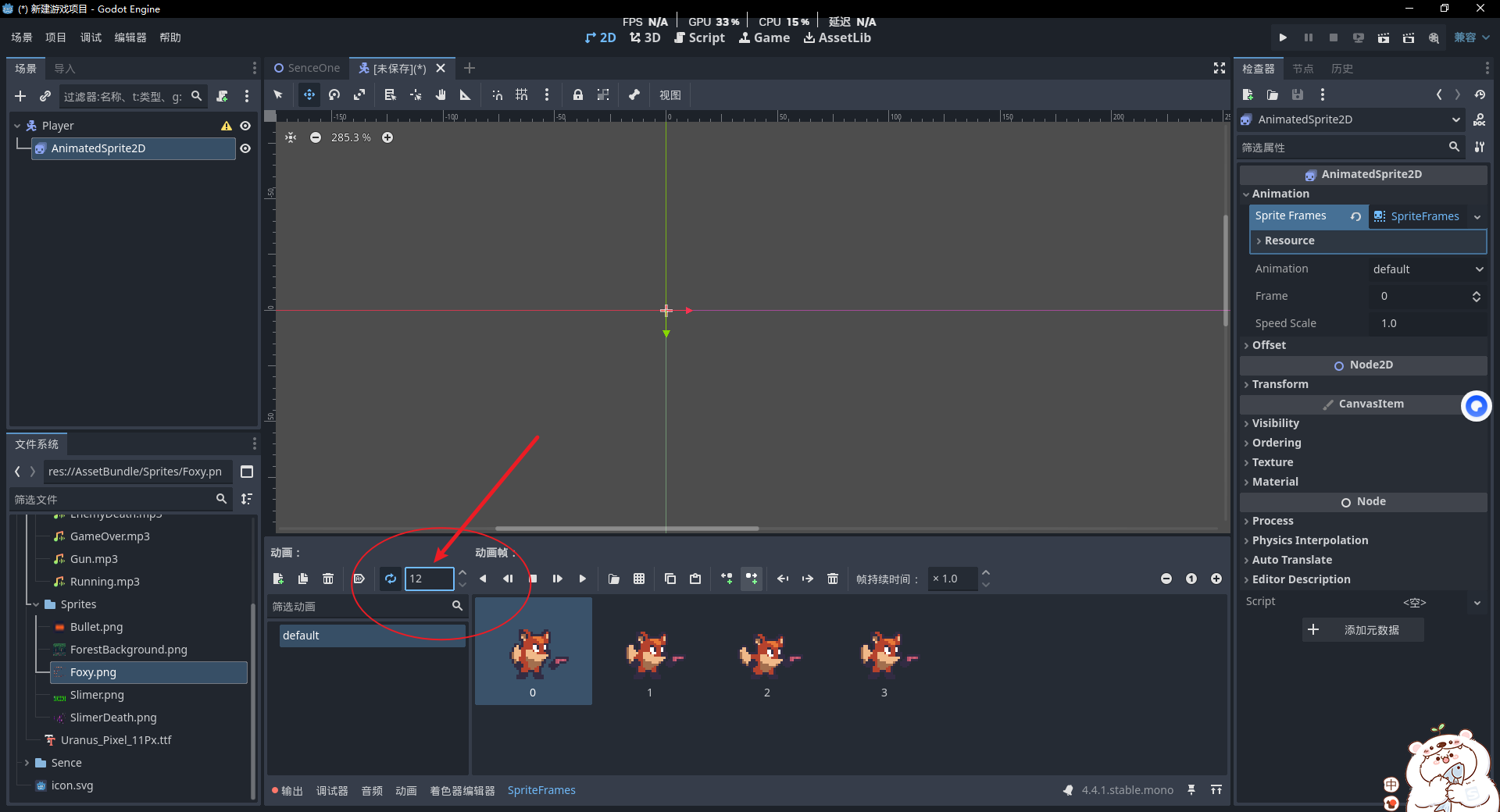The width and height of the screenshot is (1500, 812).
Task: Toggle animation looping button
Action: coord(391,579)
